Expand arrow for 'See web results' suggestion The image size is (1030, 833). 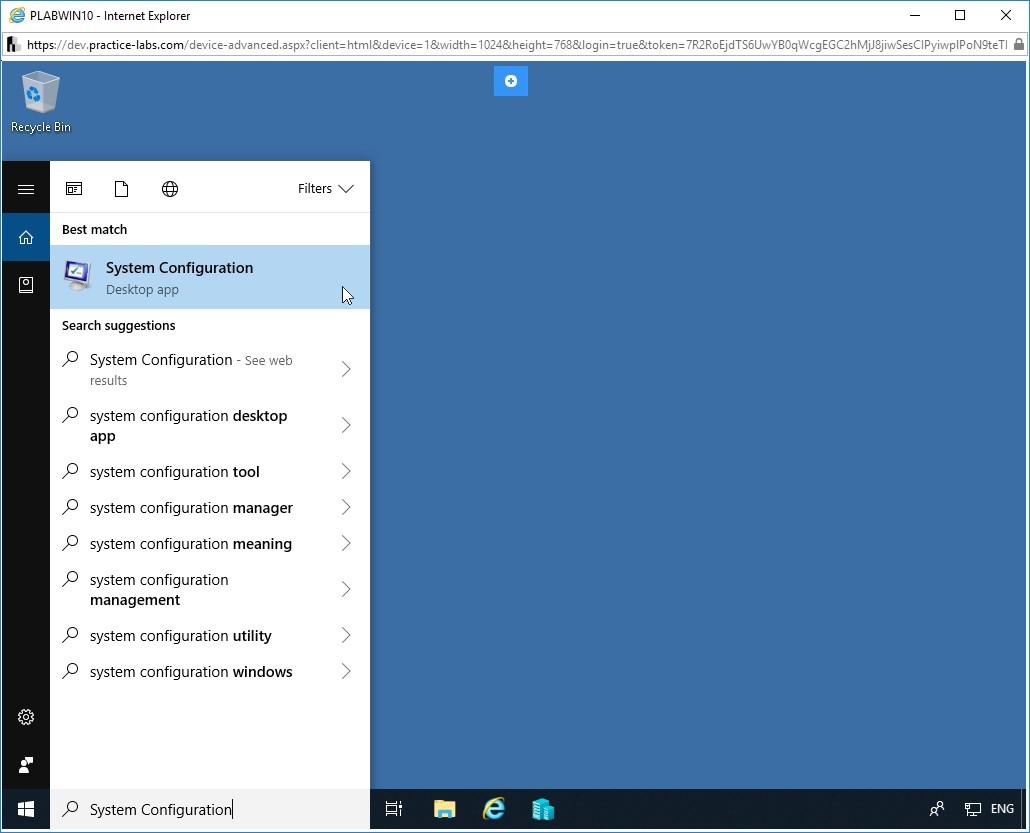tap(346, 369)
